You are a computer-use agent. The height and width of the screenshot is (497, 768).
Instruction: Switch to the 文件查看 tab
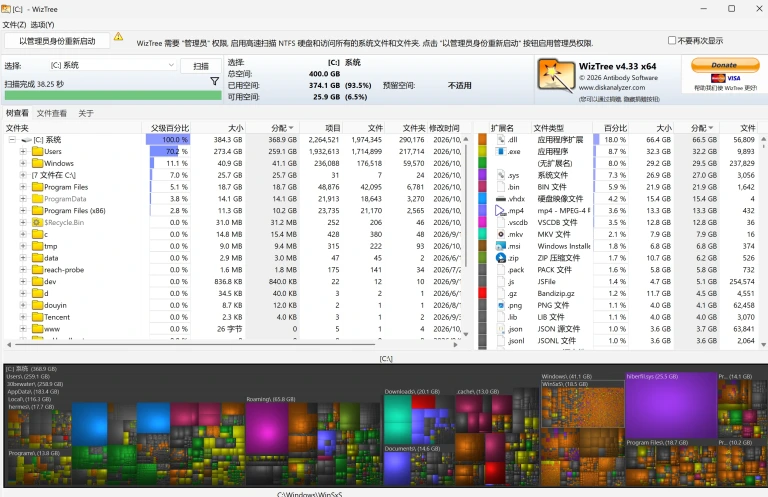(52, 113)
